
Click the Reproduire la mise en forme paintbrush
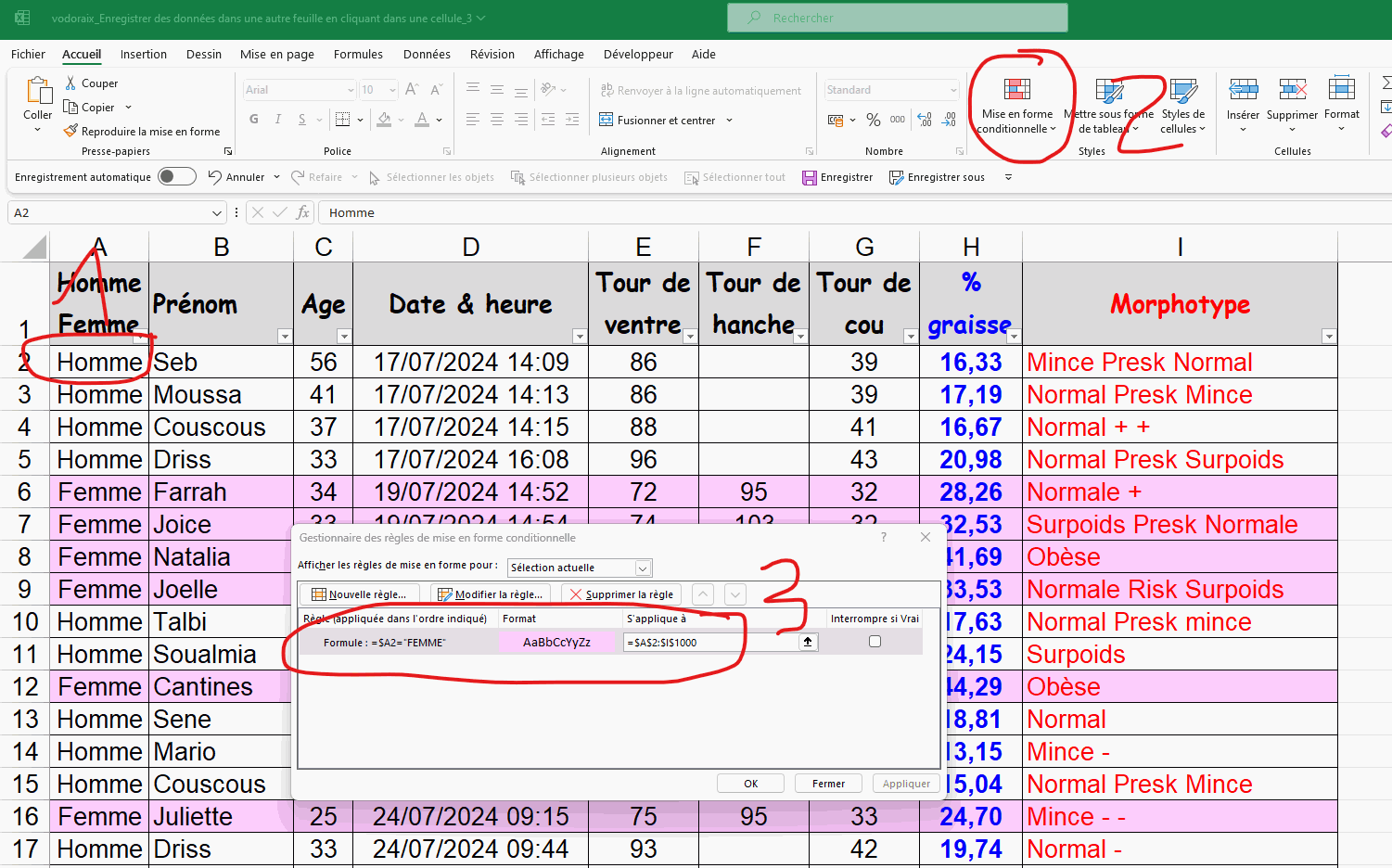tap(70, 131)
